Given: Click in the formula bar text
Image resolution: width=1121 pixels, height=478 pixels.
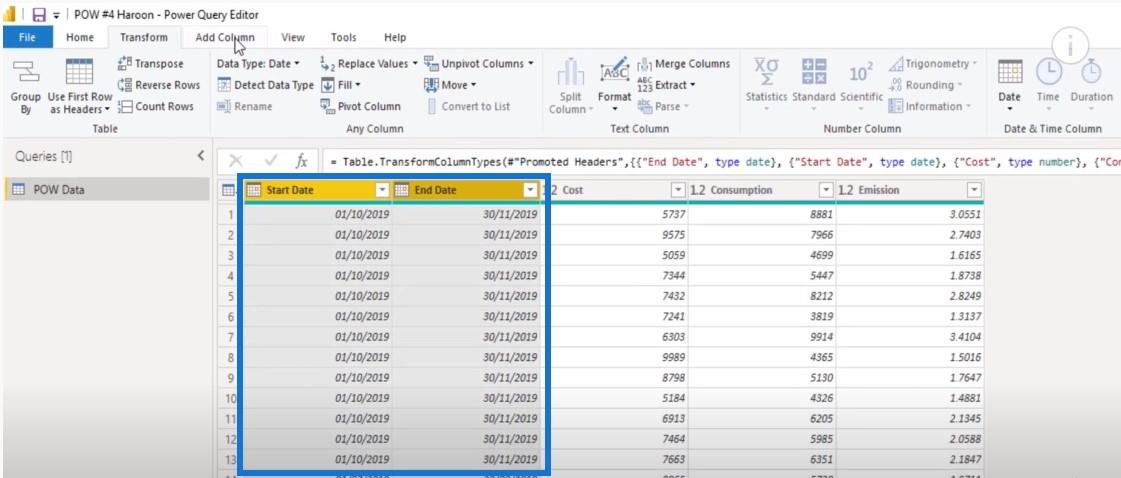Looking at the screenshot, I should coord(721,161).
